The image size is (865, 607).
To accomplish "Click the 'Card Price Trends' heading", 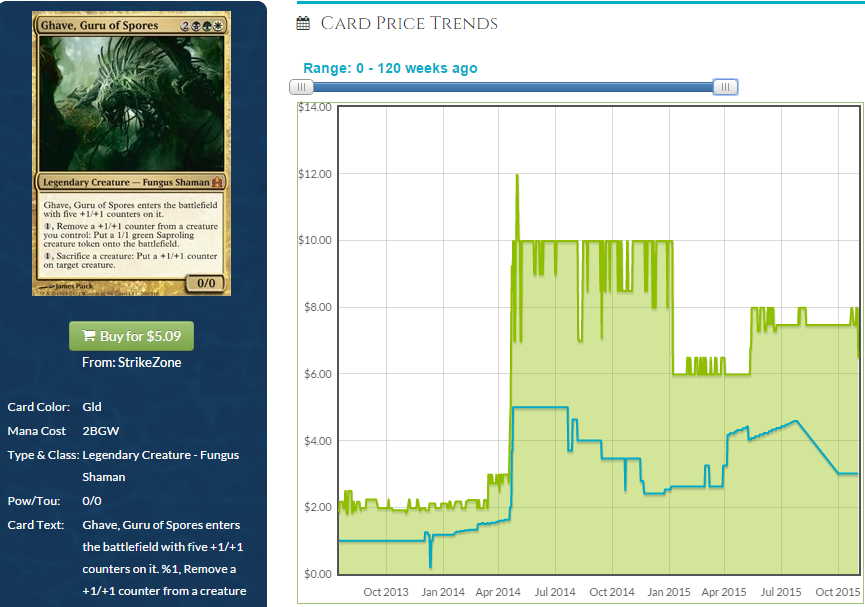I will 409,23.
